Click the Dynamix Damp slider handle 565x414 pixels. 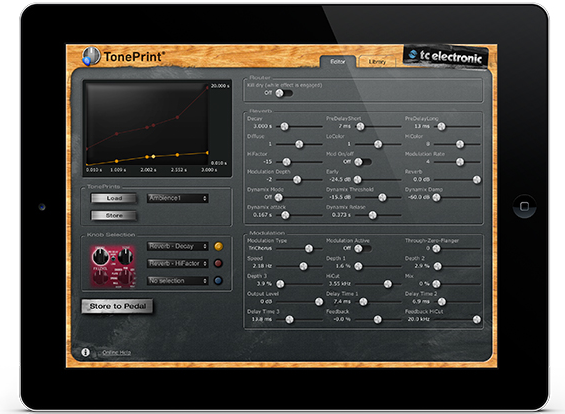pyautogui.click(x=436, y=197)
